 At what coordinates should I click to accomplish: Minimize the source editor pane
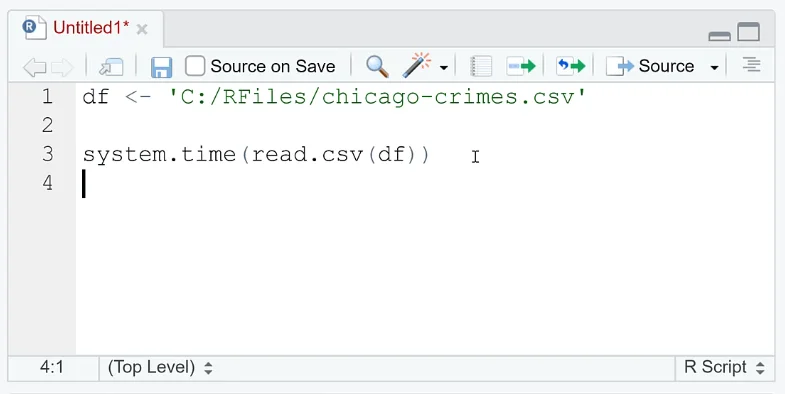[719, 36]
